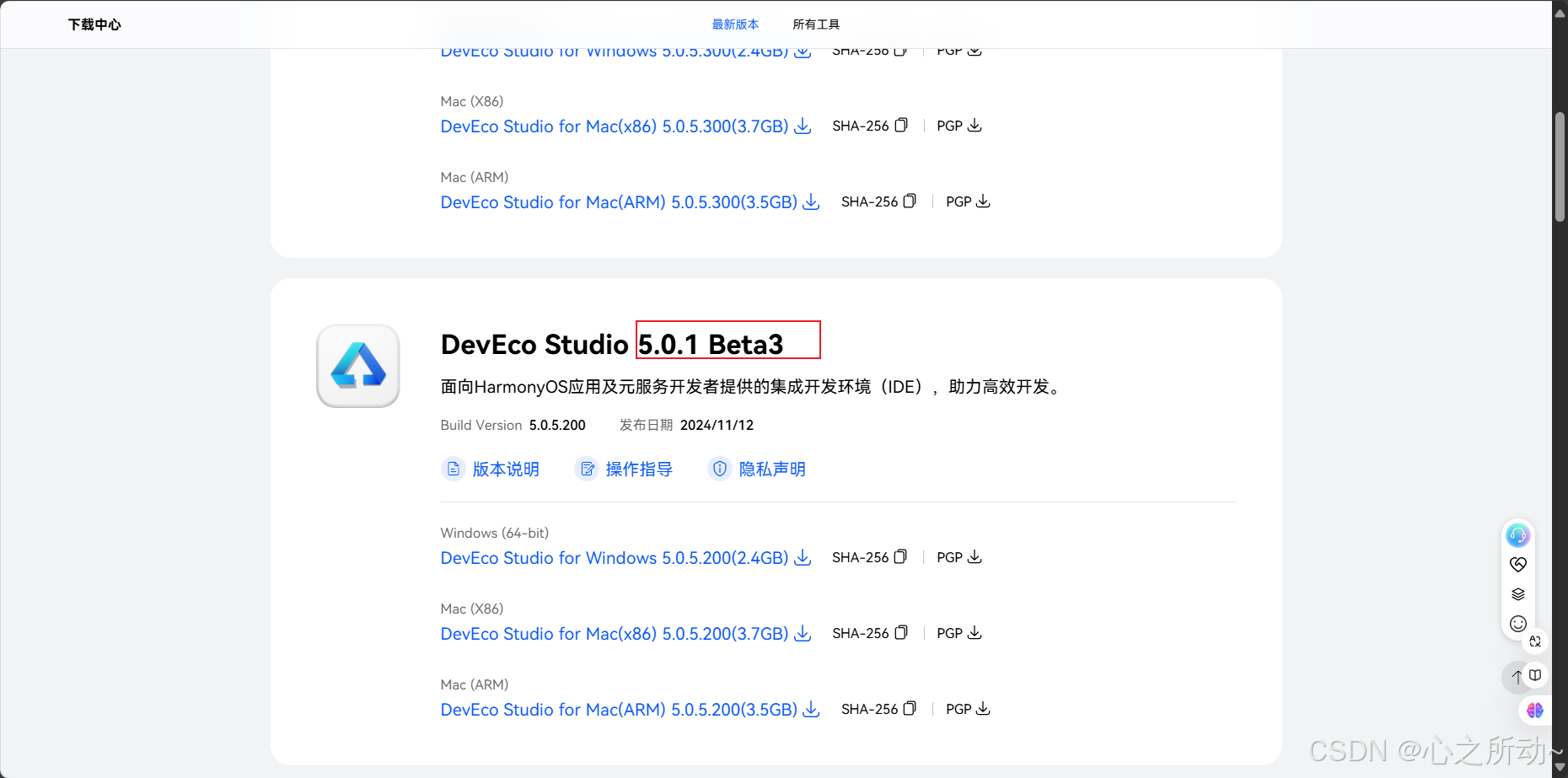Click the heart-shaped feedback icon

[x=1517, y=564]
